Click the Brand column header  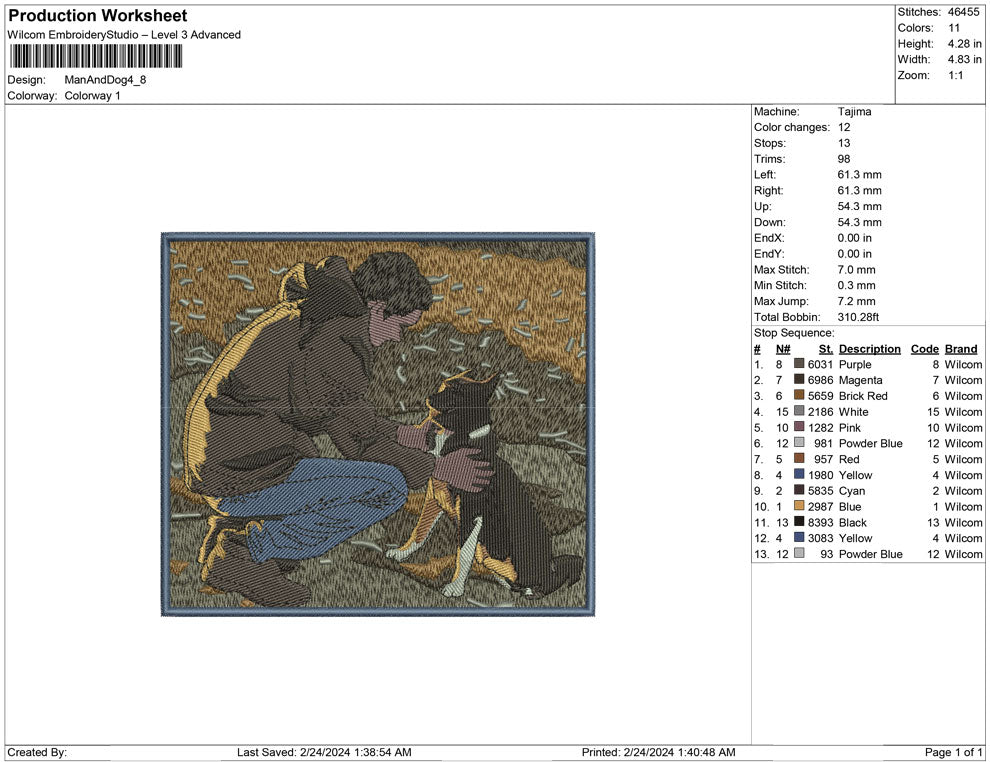point(960,348)
